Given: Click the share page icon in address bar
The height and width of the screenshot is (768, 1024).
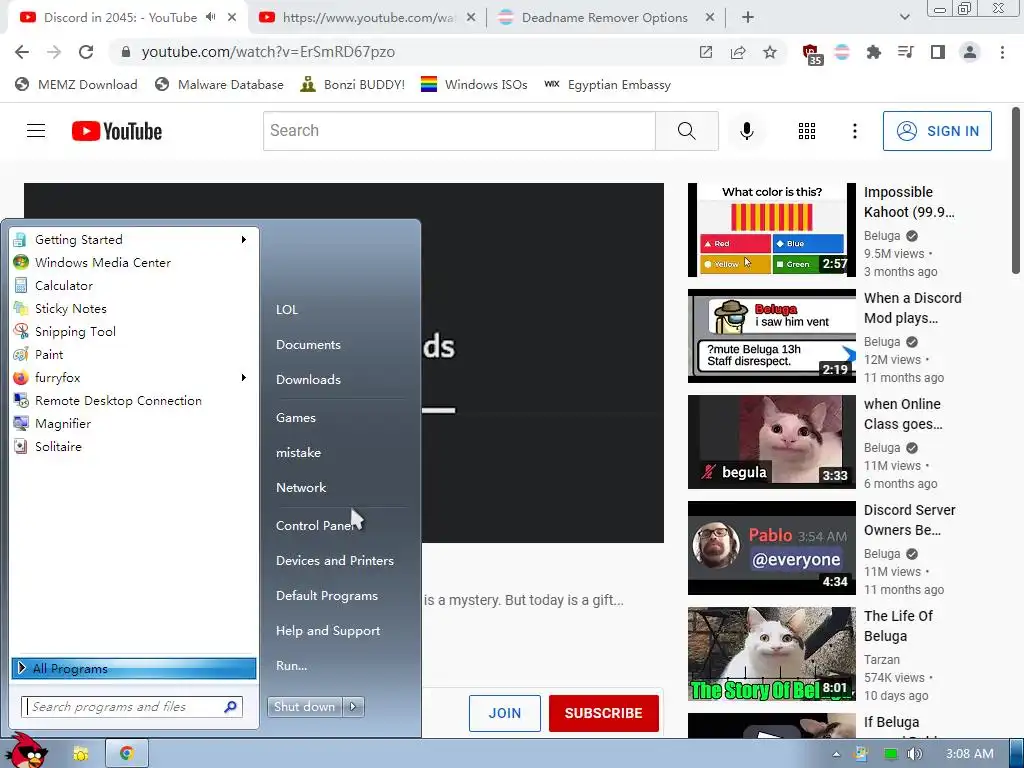Looking at the screenshot, I should click(738, 52).
